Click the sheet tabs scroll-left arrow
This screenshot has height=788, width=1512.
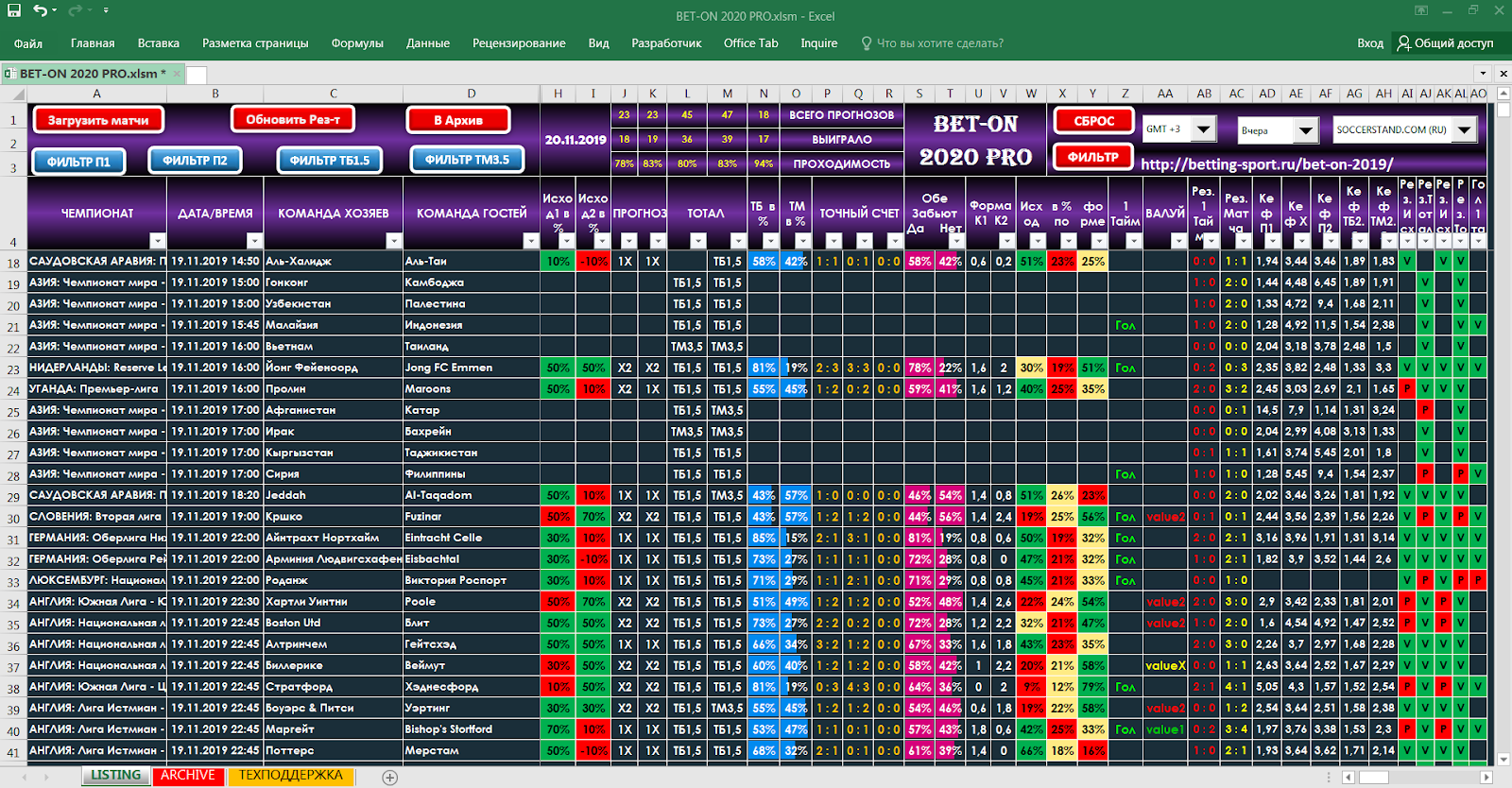tap(25, 777)
